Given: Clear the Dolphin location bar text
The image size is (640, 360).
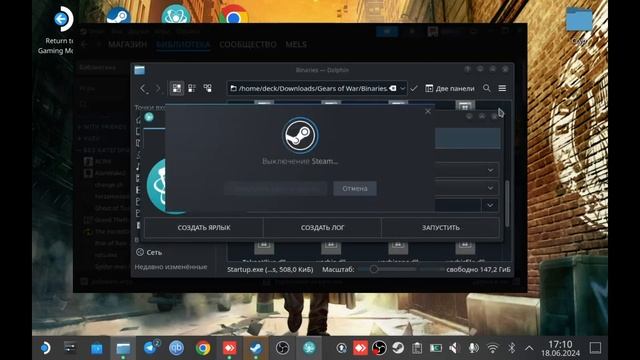Looking at the screenshot, I should (392, 88).
